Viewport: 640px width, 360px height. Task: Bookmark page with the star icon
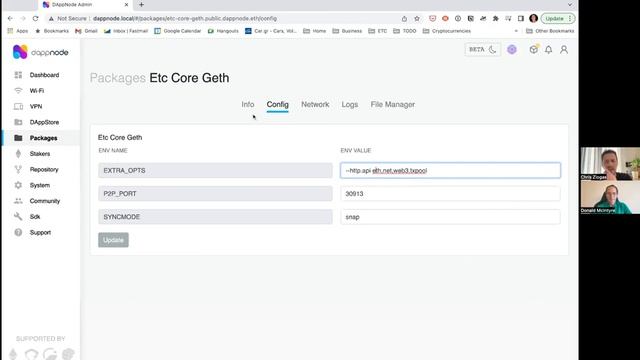point(417,19)
